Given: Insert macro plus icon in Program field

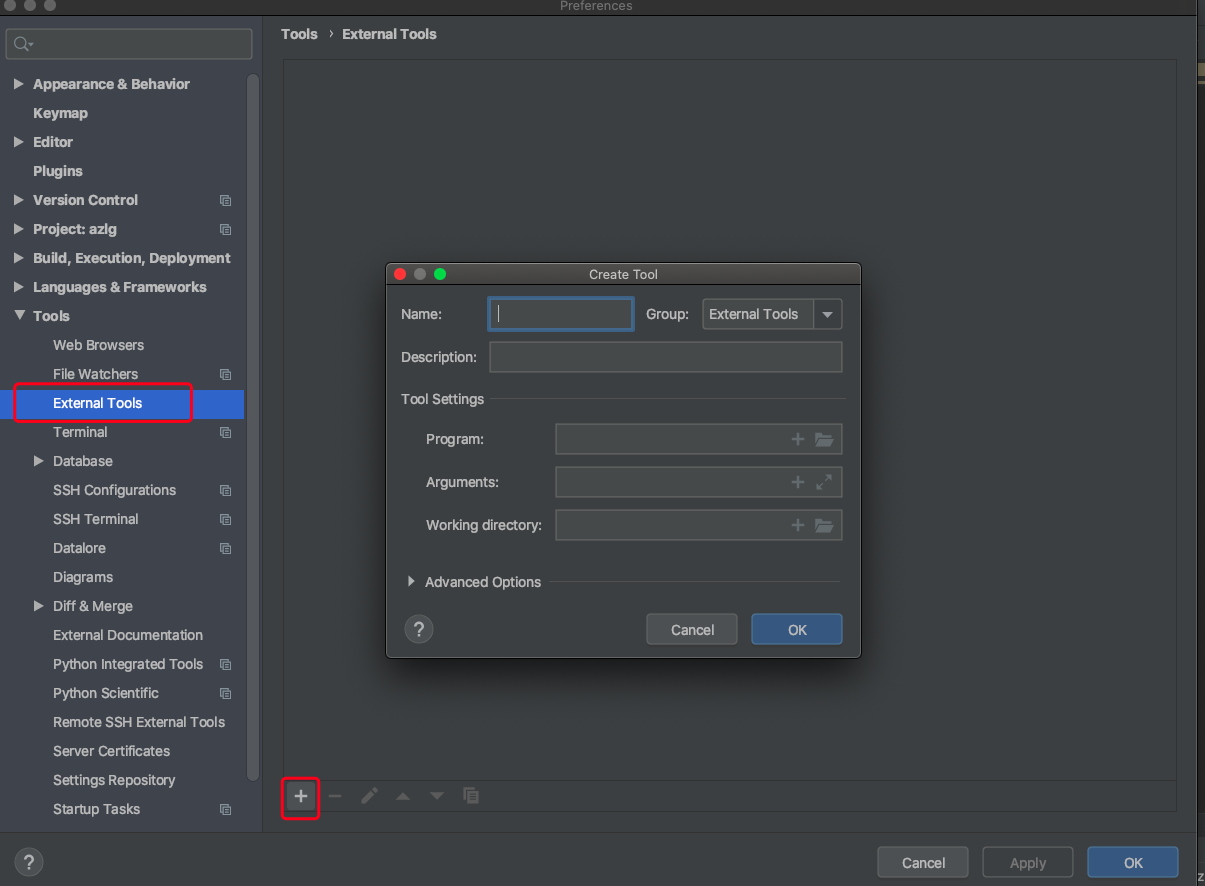Looking at the screenshot, I should pyautogui.click(x=798, y=439).
